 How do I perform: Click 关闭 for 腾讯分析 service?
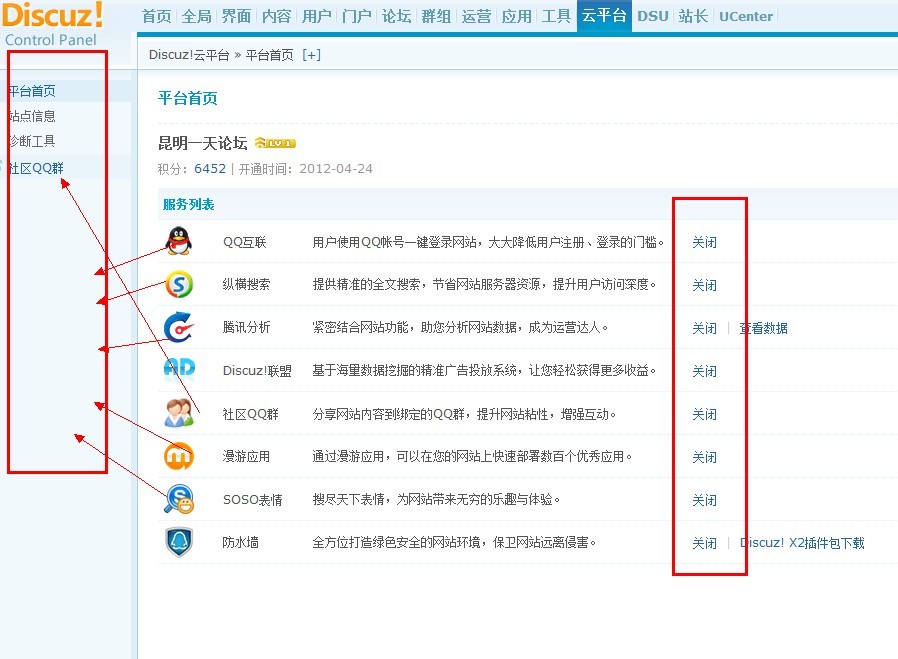pos(704,328)
